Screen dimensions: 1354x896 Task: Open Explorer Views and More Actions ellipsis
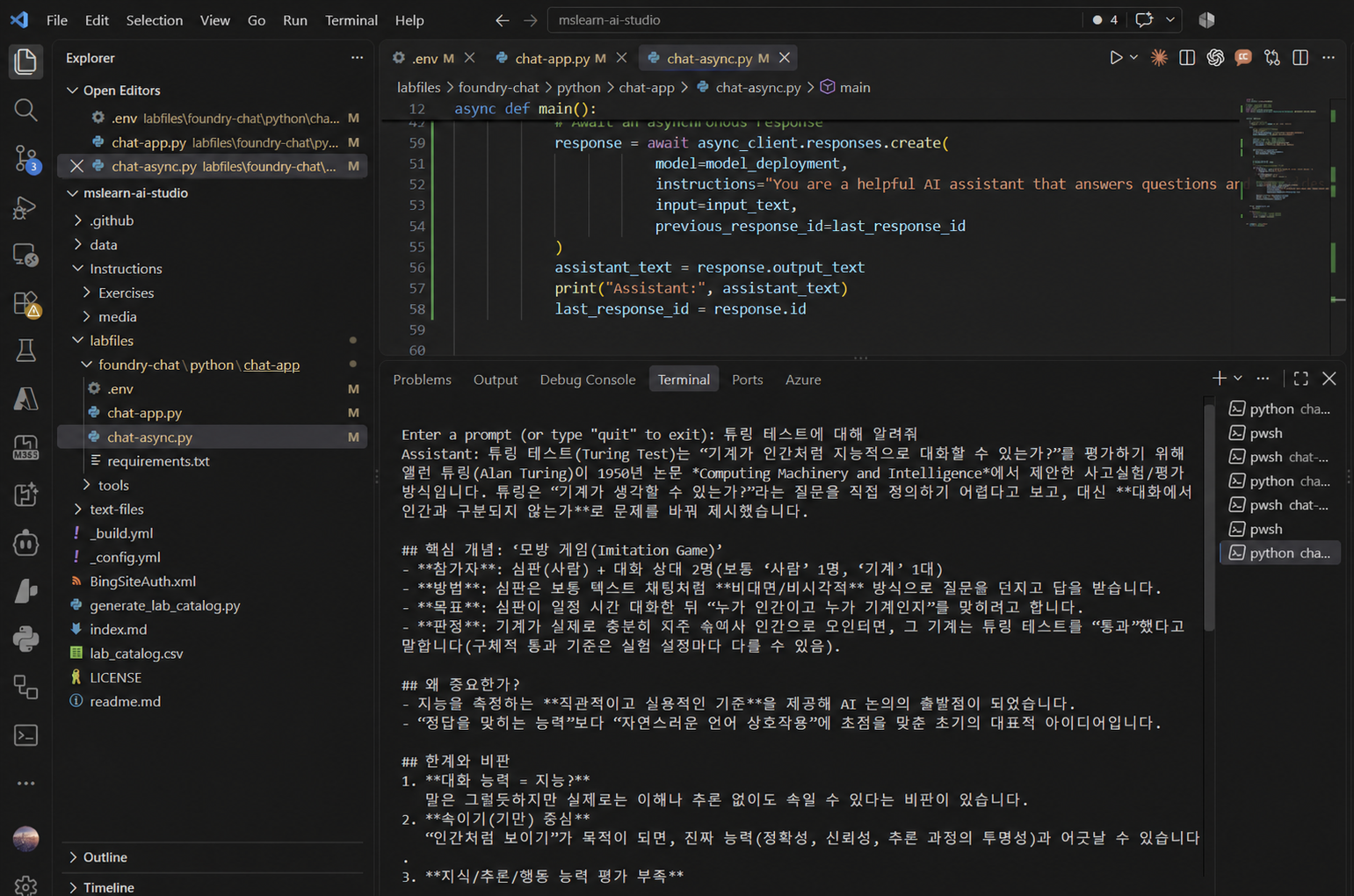click(x=357, y=58)
